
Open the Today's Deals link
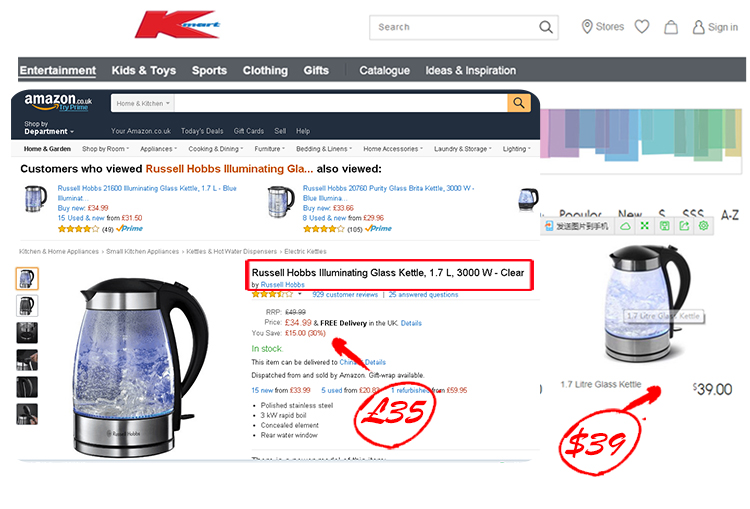click(202, 131)
